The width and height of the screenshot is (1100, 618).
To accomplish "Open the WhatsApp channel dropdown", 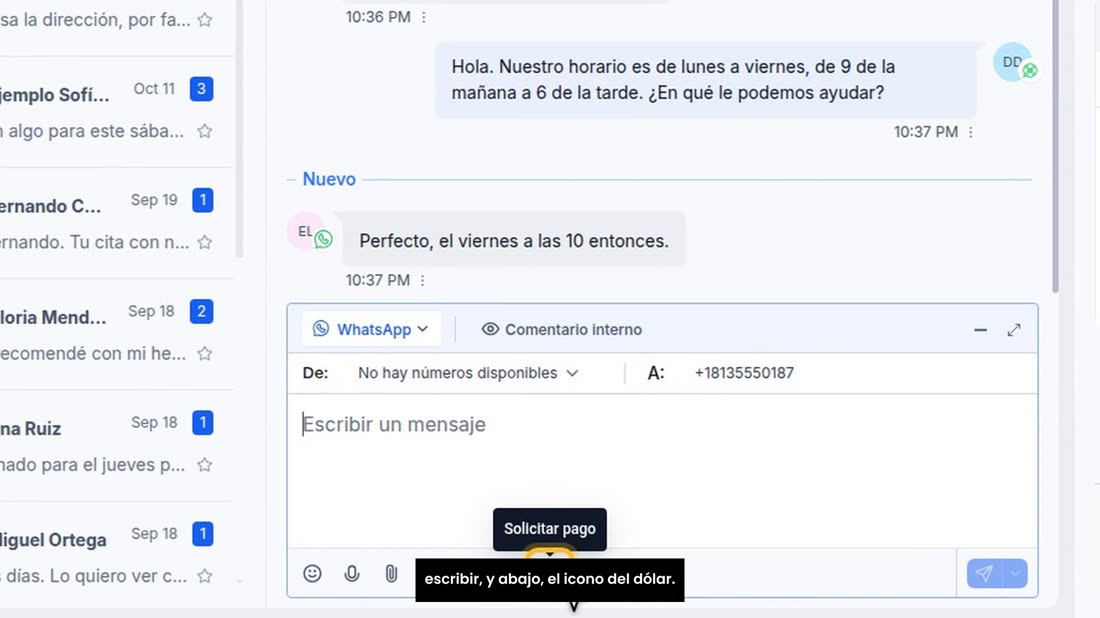I will tap(371, 329).
